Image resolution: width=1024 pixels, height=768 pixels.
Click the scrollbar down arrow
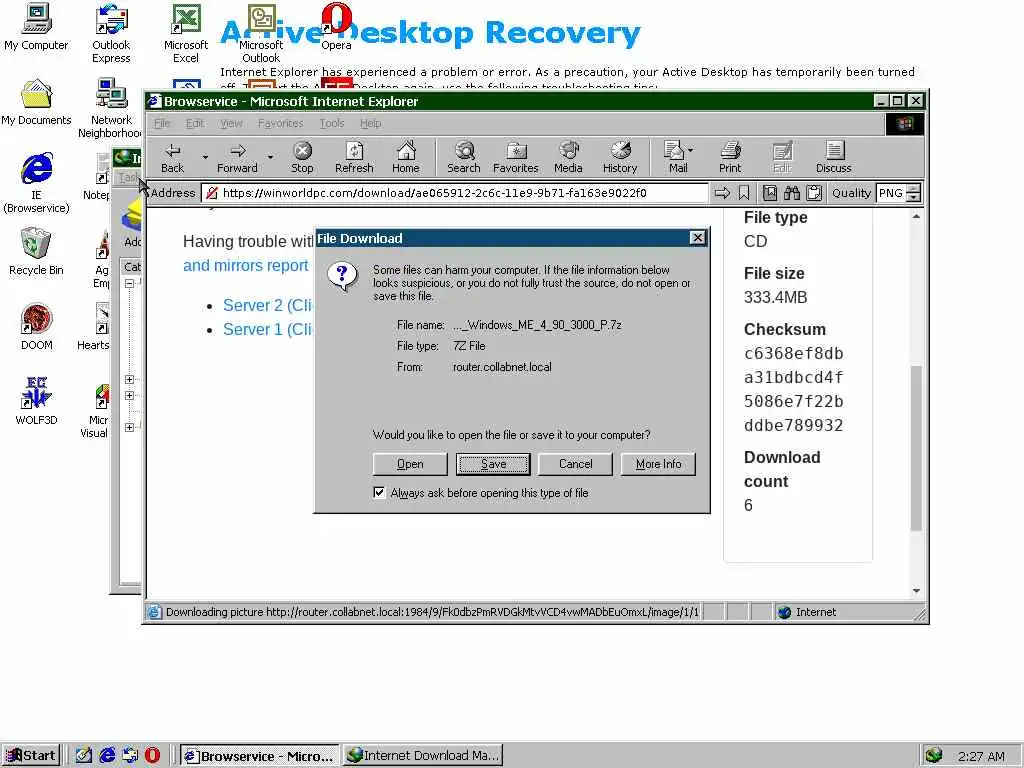coord(916,591)
